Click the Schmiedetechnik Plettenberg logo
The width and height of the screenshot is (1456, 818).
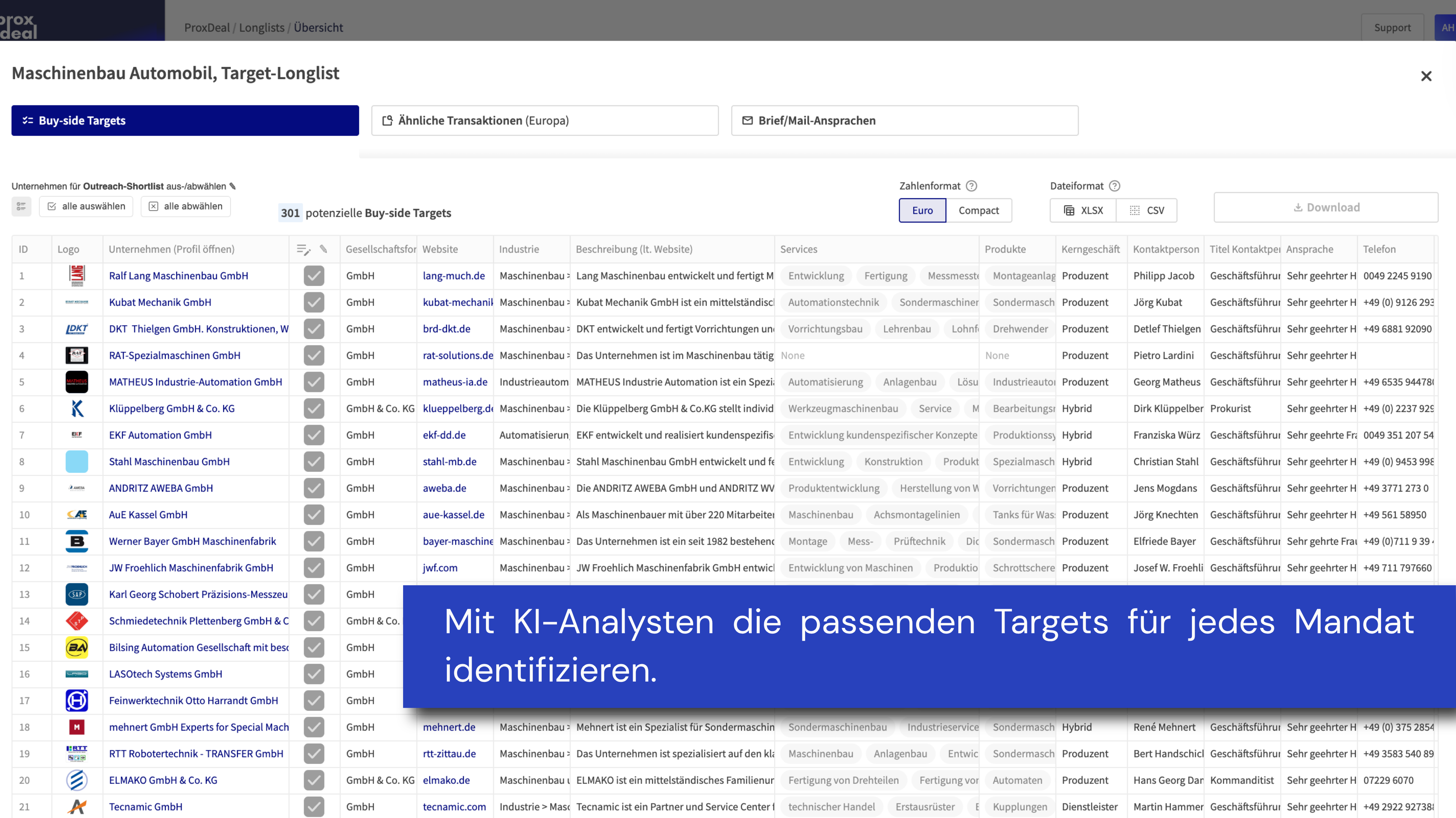[x=77, y=621]
